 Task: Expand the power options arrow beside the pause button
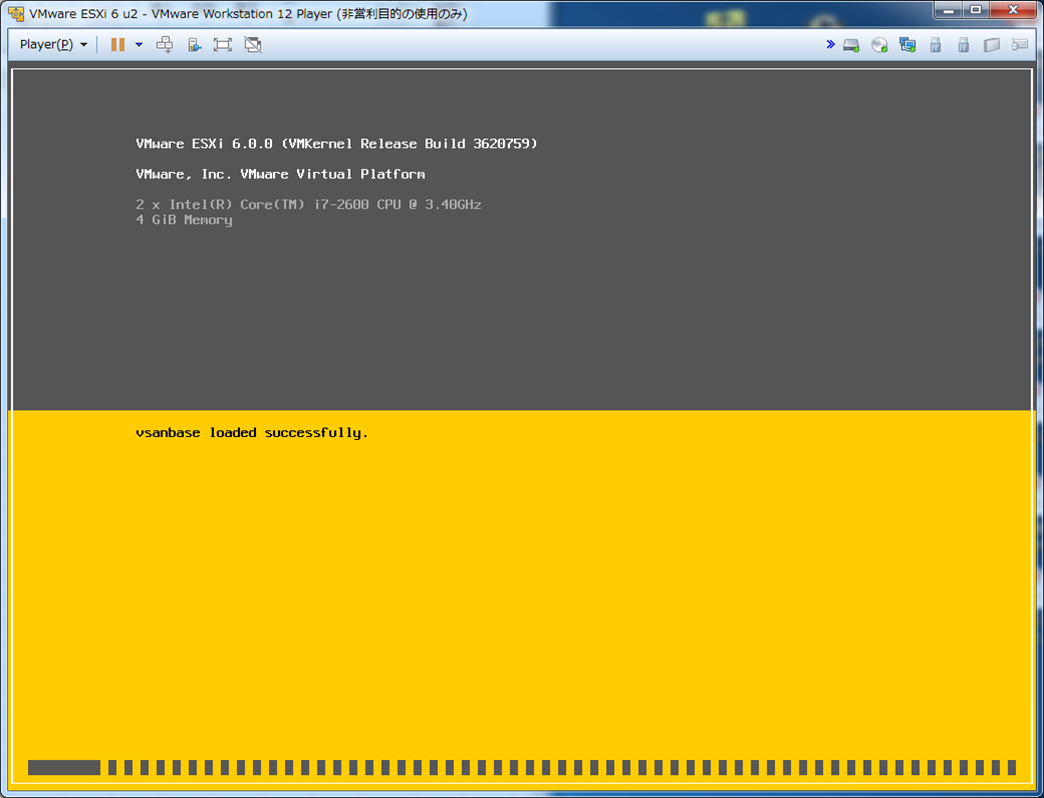[138, 45]
